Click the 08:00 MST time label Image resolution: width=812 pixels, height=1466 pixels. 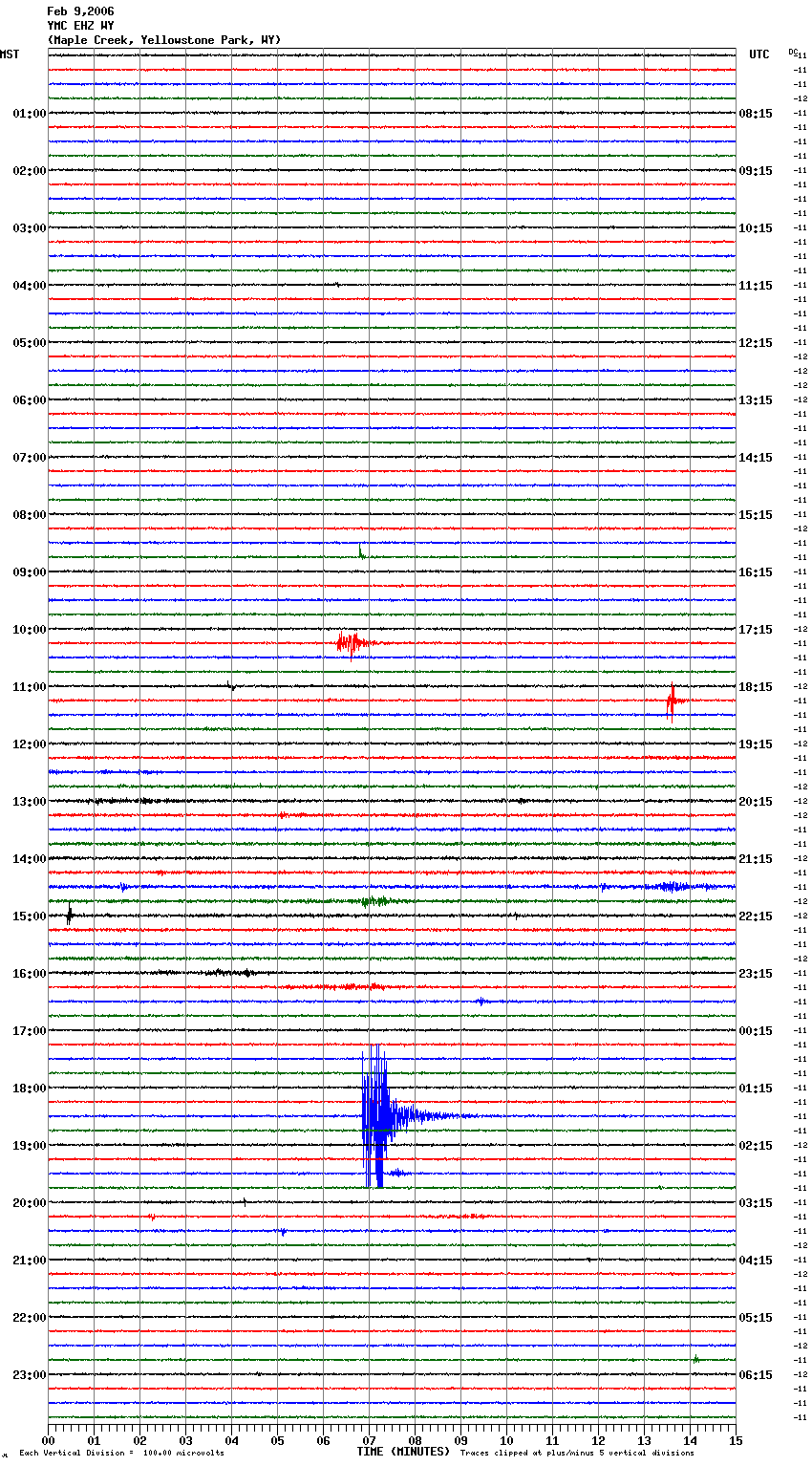click(29, 515)
